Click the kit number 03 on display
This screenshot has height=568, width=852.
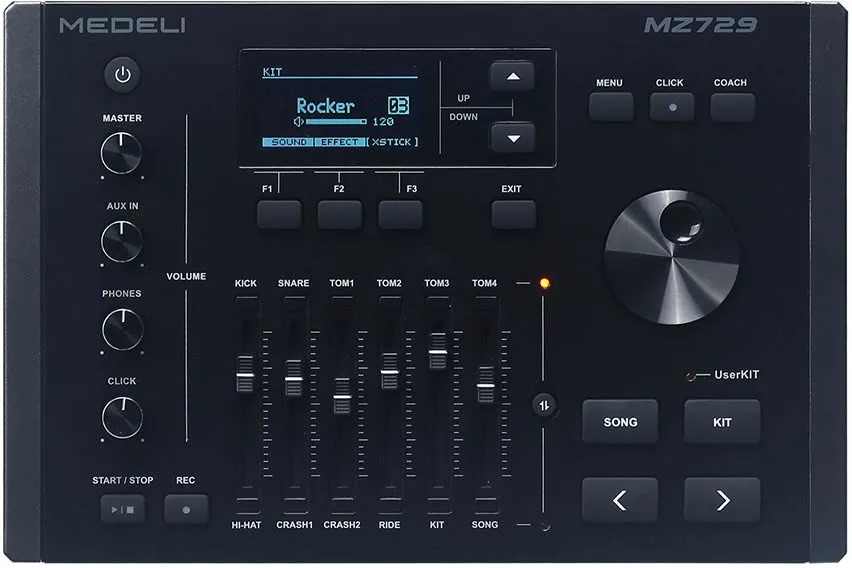pyautogui.click(x=398, y=105)
